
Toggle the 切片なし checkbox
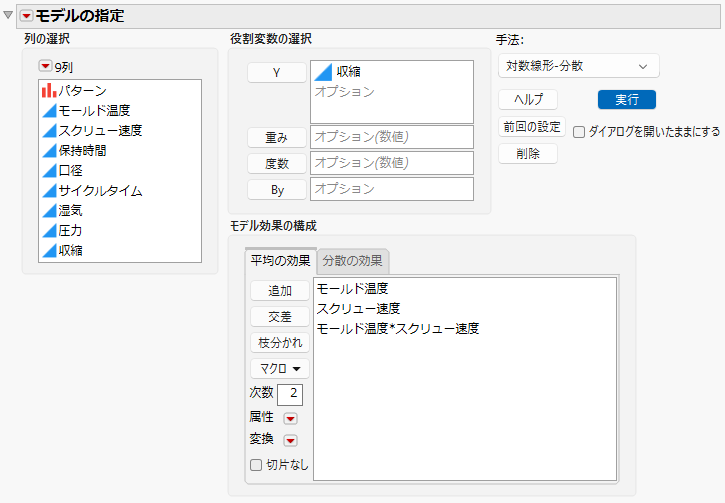(x=256, y=465)
